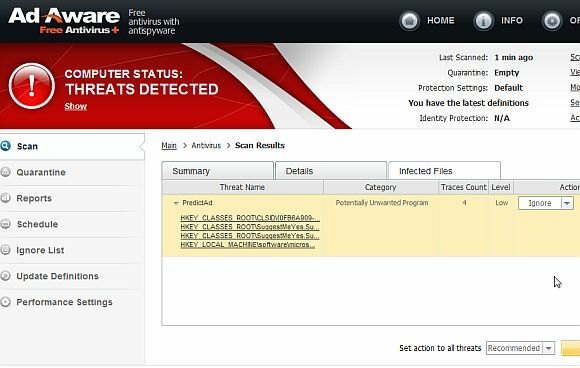Click the orange button beside Recommended dropdown
The image size is (580, 368).
(570, 348)
